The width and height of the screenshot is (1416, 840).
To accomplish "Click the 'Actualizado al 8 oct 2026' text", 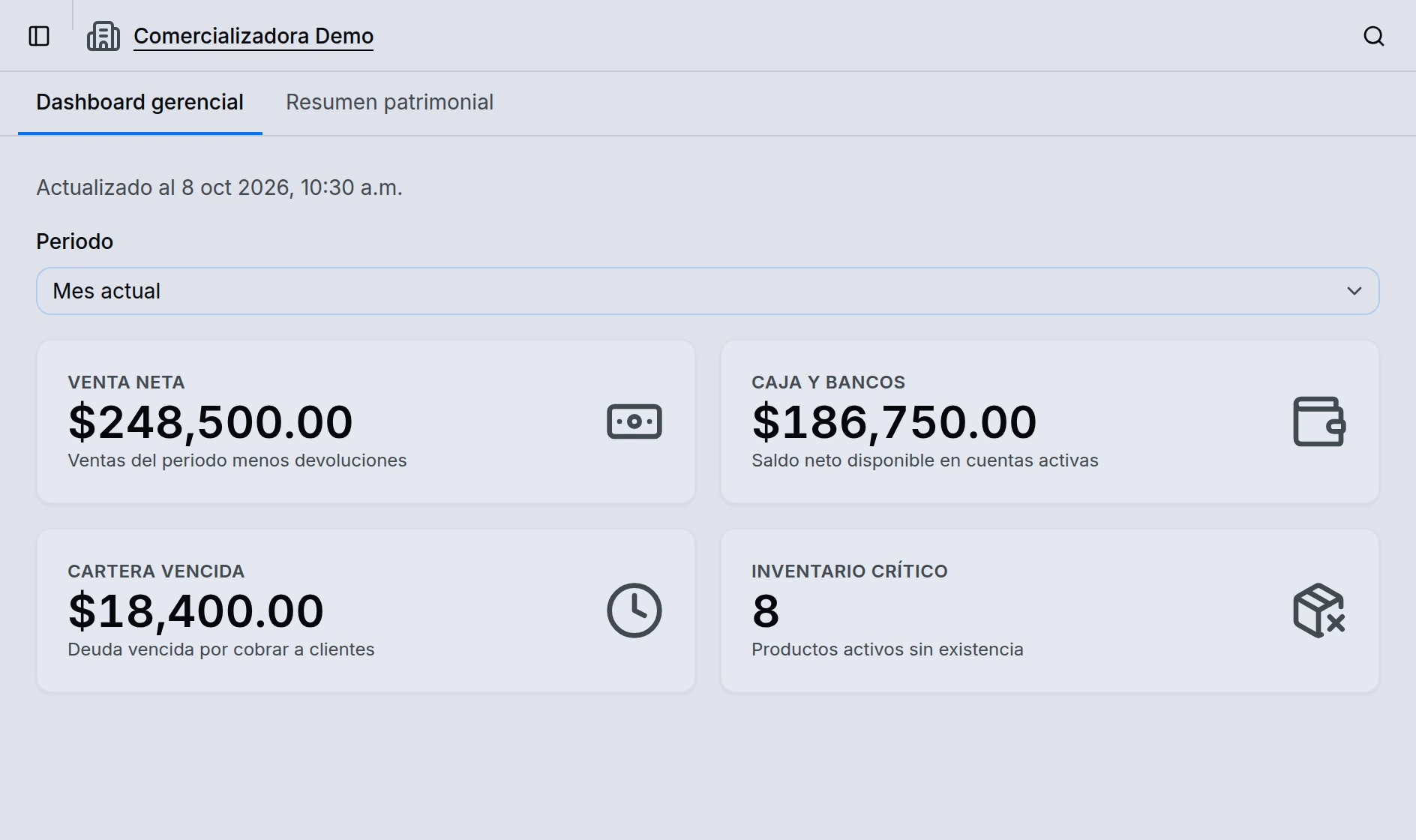I will (220, 187).
